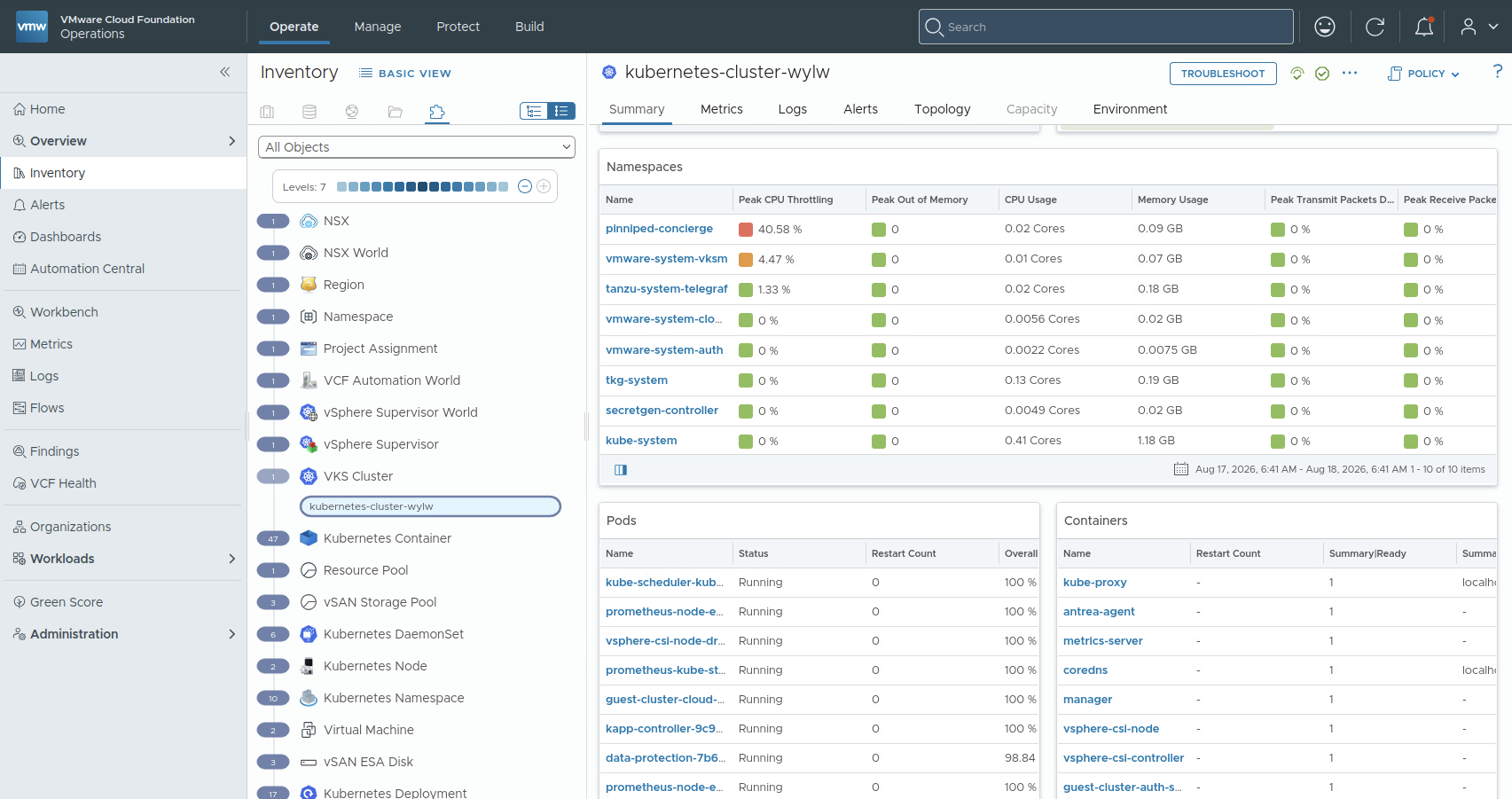Open the antrea-agent container link
Viewport: 1512px width, 799px height.
(x=1099, y=612)
